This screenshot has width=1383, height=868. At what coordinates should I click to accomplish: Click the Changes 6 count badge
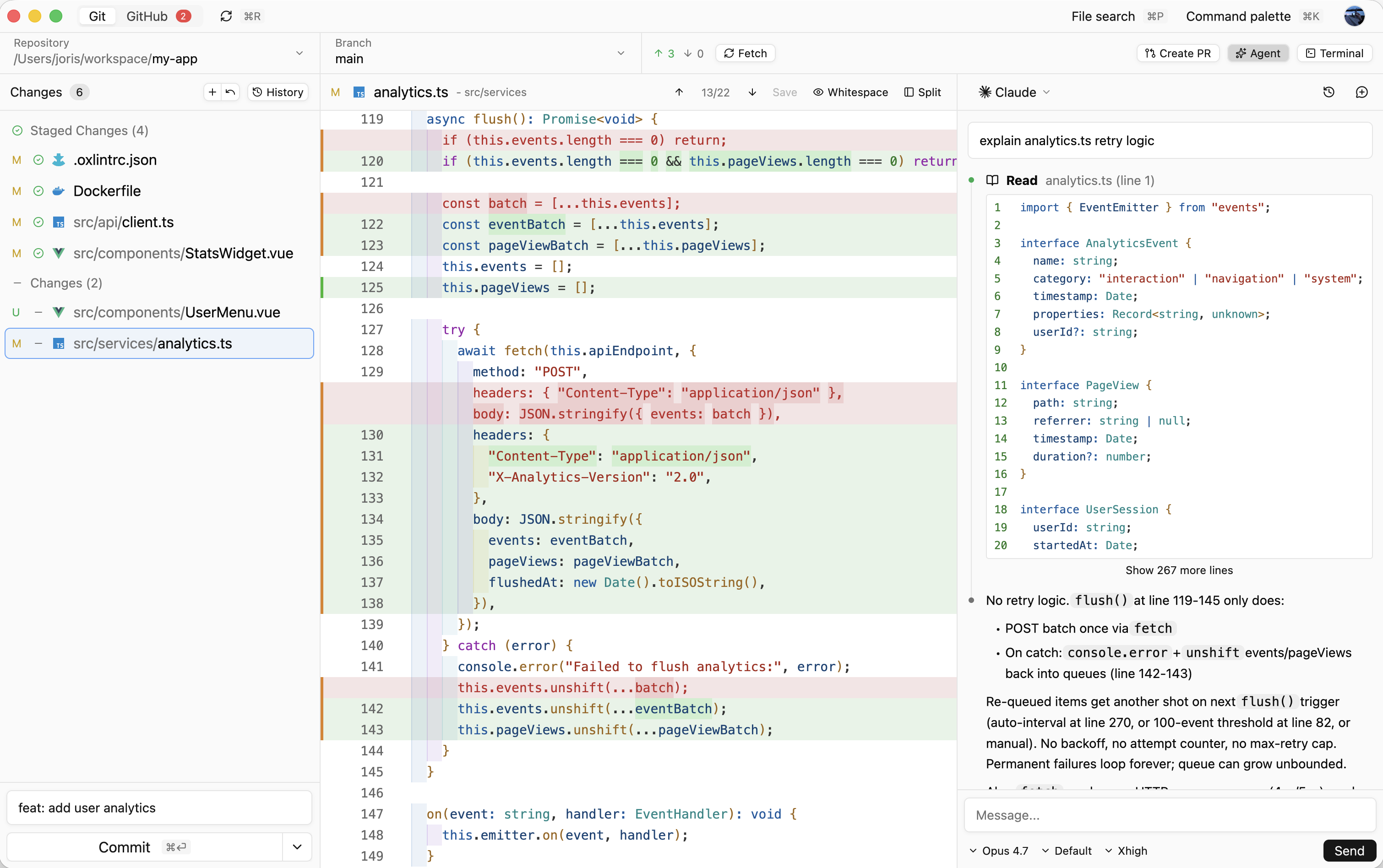(79, 92)
